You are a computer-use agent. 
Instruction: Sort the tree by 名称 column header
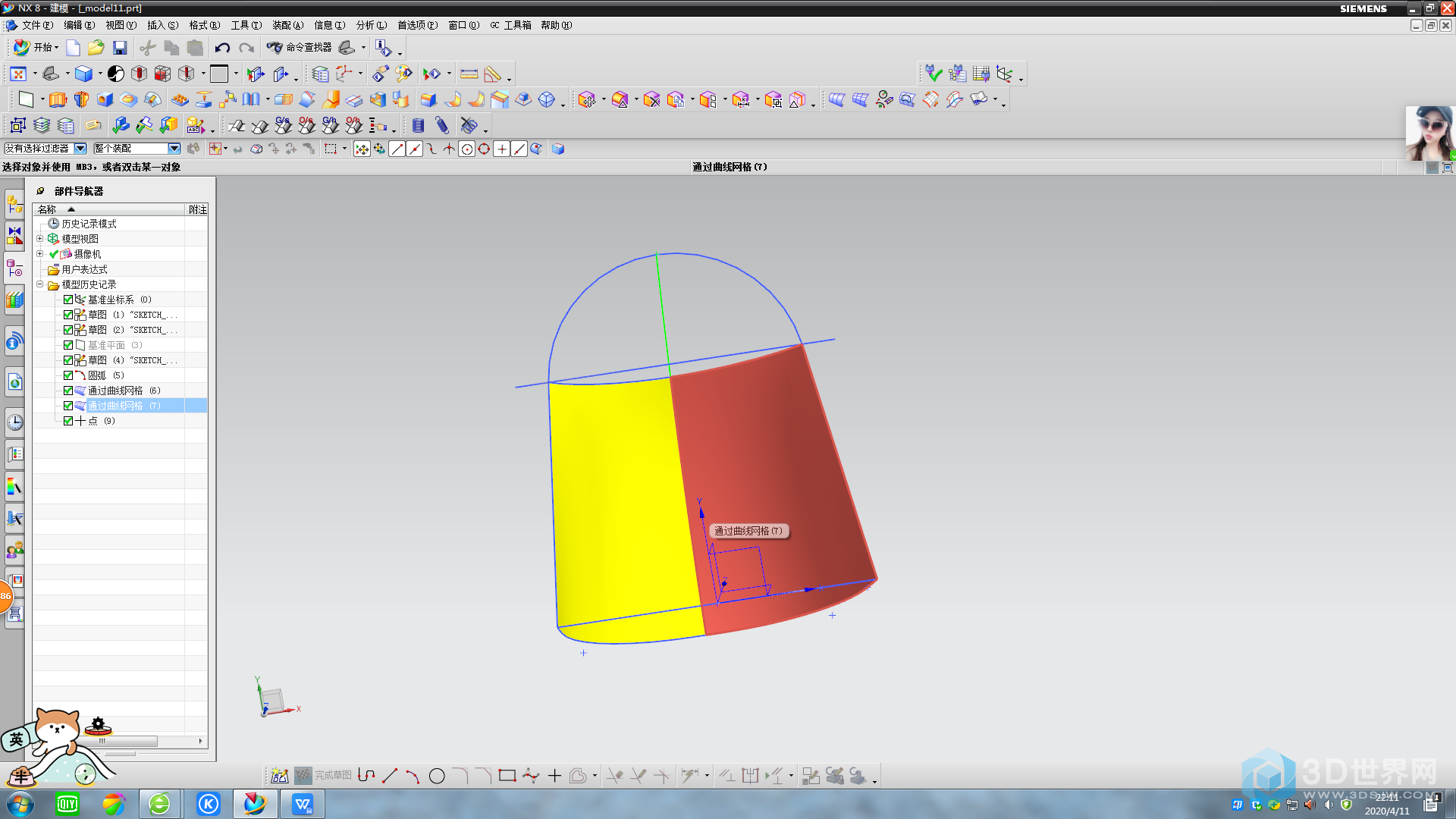(x=109, y=209)
